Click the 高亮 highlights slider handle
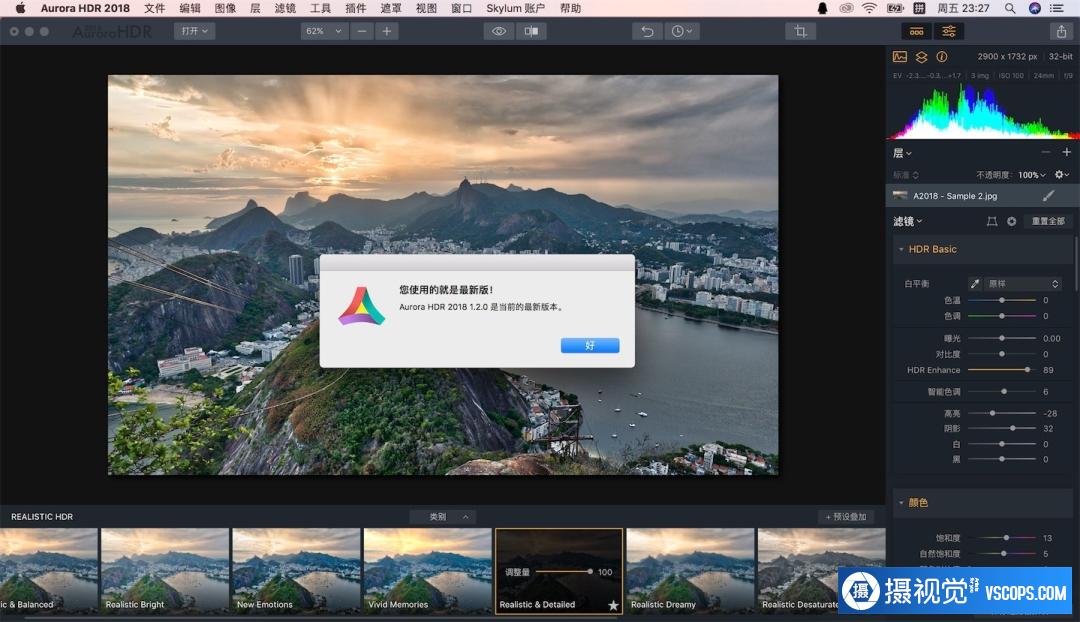Viewport: 1080px width, 622px height. pyautogui.click(x=993, y=413)
